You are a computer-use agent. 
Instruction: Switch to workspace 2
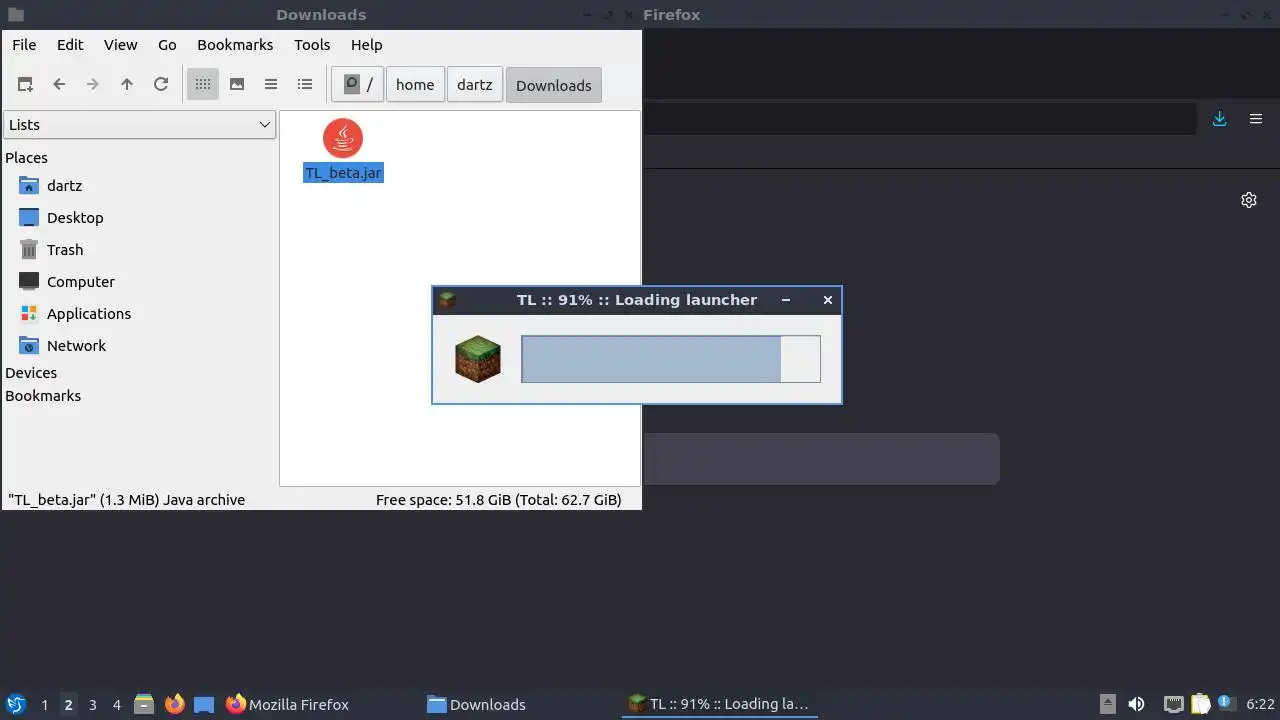[68, 705]
